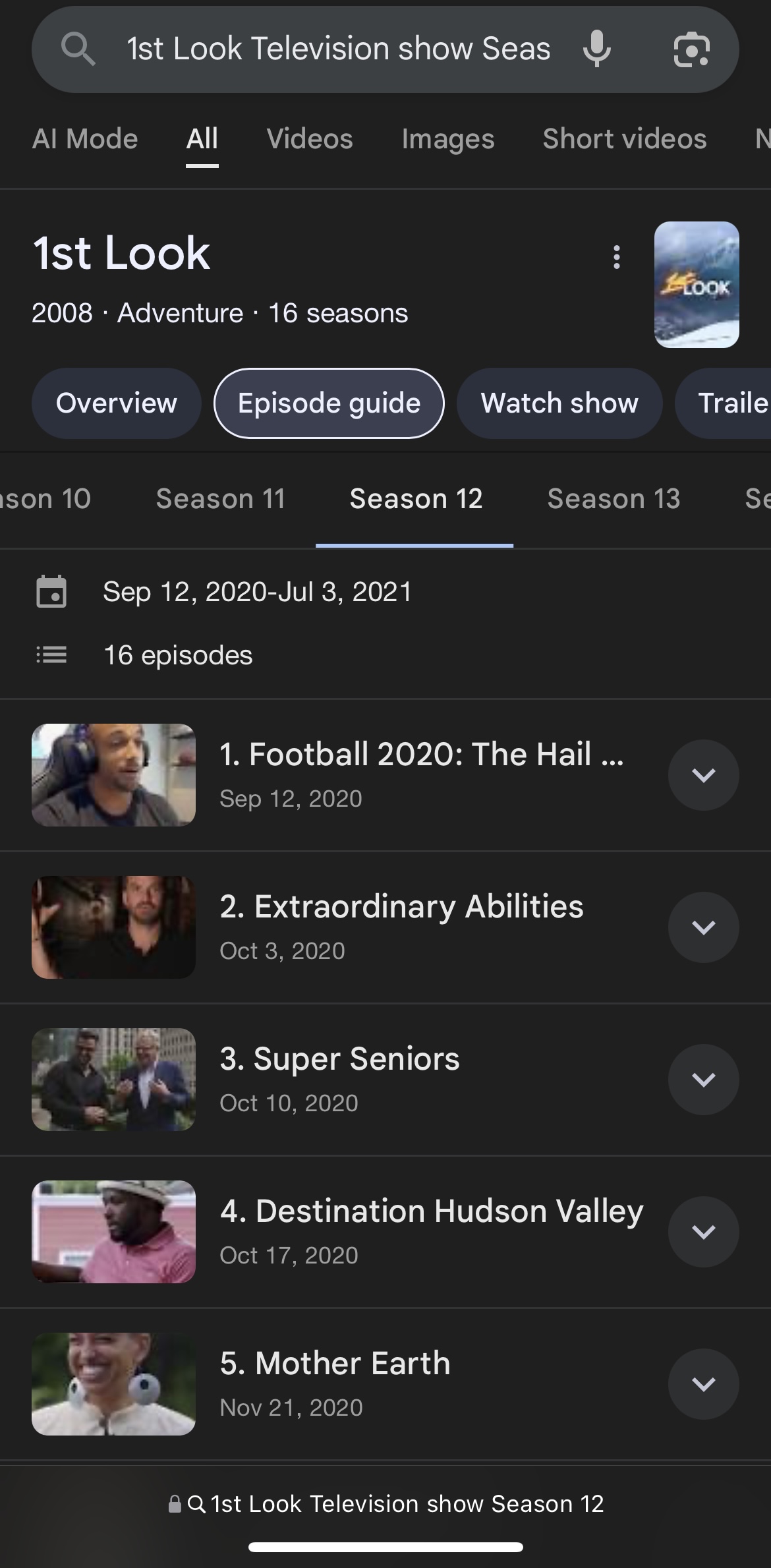This screenshot has height=1568, width=771.
Task: Tap the 1st Look show poster
Action: (x=697, y=285)
